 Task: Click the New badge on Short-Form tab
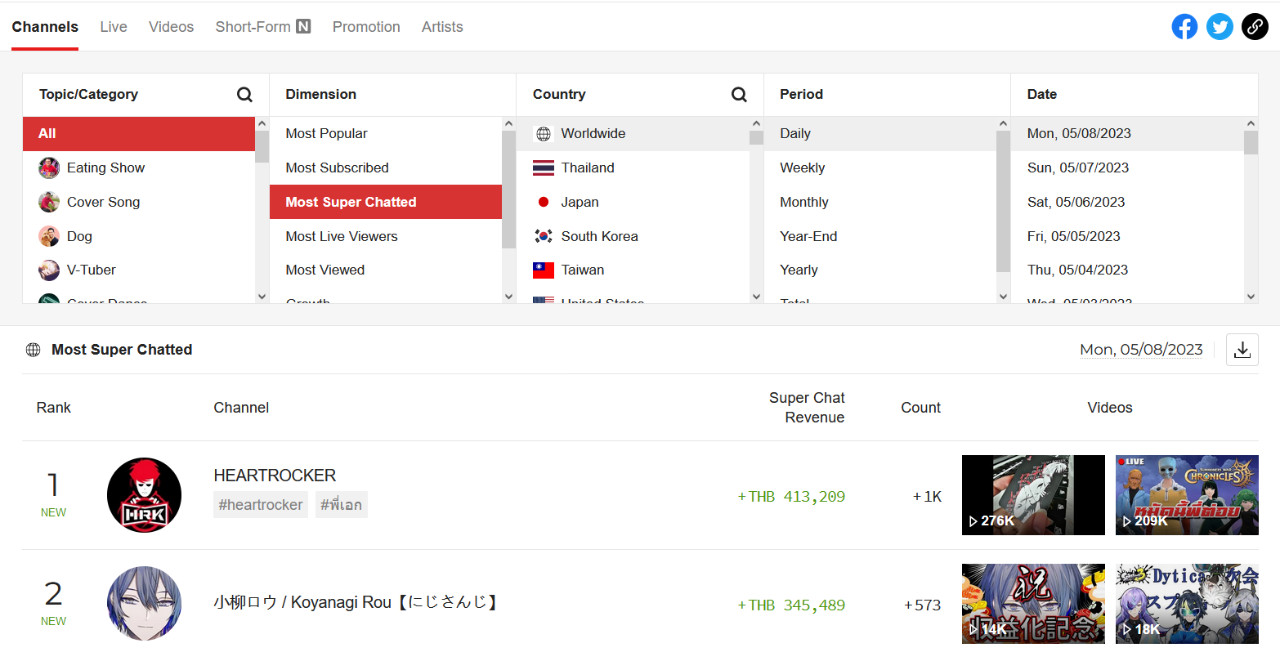click(x=303, y=27)
